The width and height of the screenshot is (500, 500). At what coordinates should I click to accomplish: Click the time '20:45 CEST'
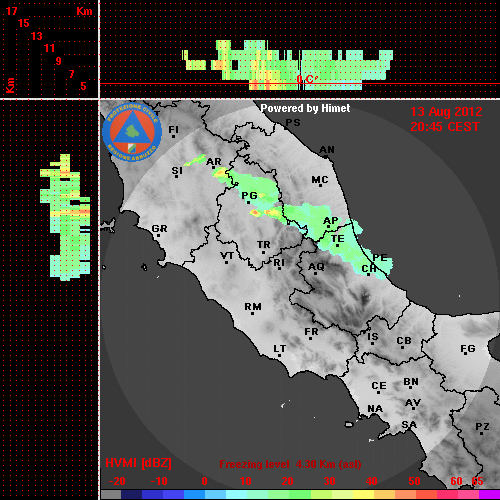445,127
